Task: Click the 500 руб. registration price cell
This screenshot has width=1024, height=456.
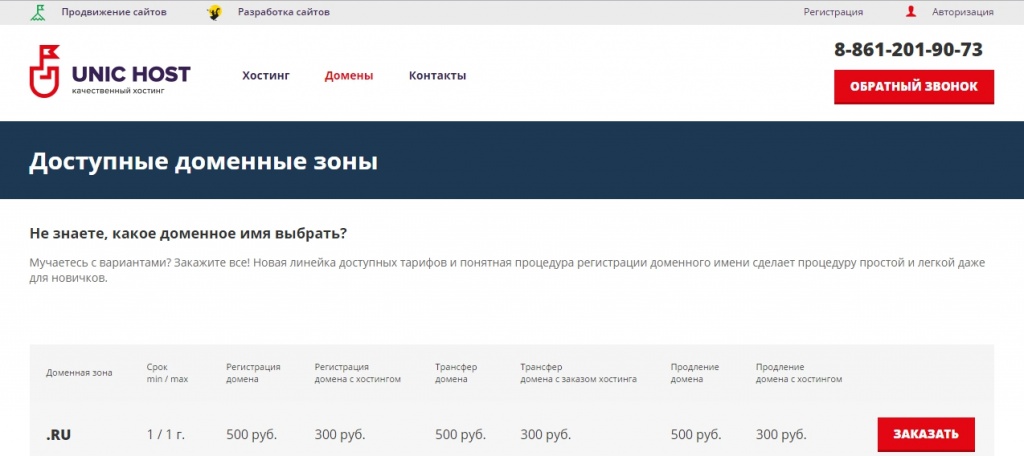Action: (251, 434)
